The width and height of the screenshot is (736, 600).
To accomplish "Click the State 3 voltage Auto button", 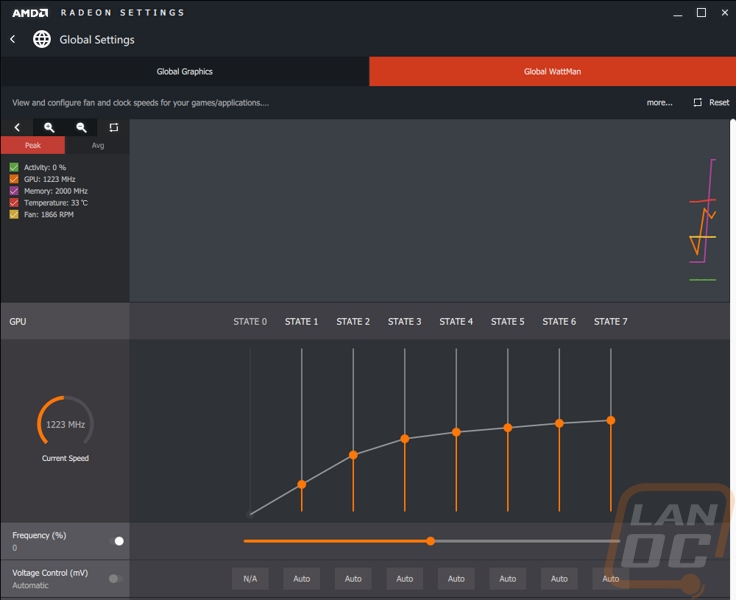I will [x=404, y=578].
